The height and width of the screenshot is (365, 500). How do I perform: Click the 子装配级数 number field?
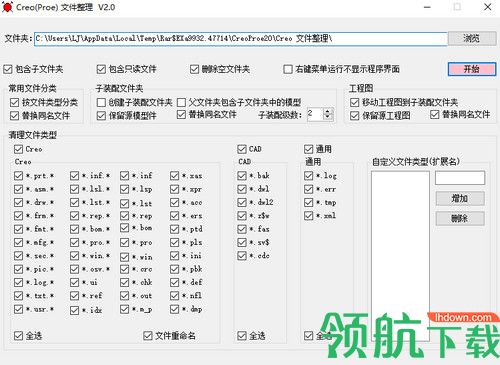coord(315,114)
